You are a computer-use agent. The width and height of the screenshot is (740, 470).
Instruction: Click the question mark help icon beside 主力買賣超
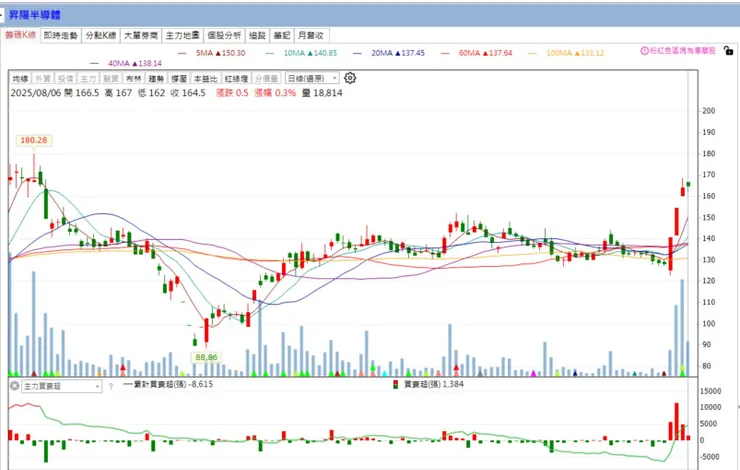[x=111, y=386]
